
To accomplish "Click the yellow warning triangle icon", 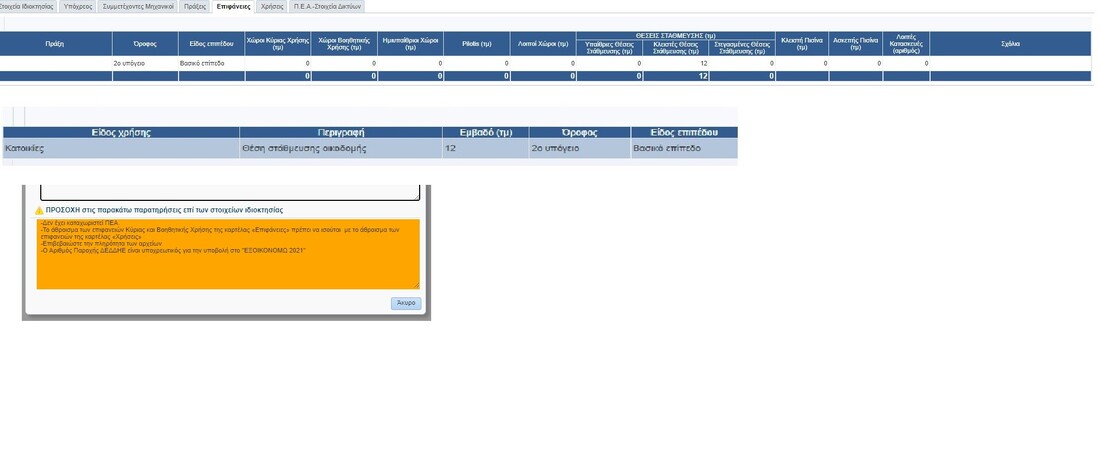I will pyautogui.click(x=40, y=211).
